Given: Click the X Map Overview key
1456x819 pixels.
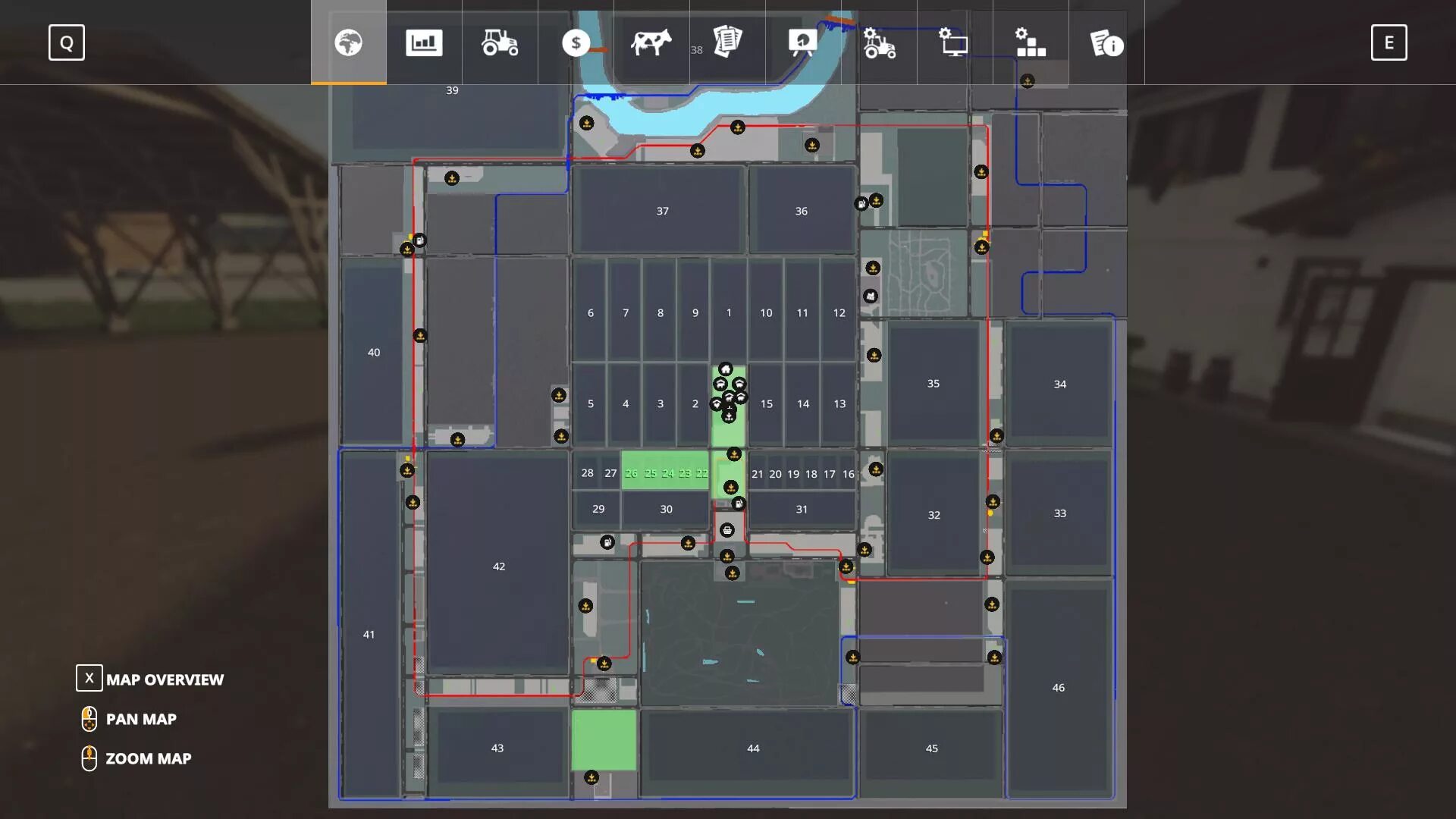Looking at the screenshot, I should (x=89, y=678).
